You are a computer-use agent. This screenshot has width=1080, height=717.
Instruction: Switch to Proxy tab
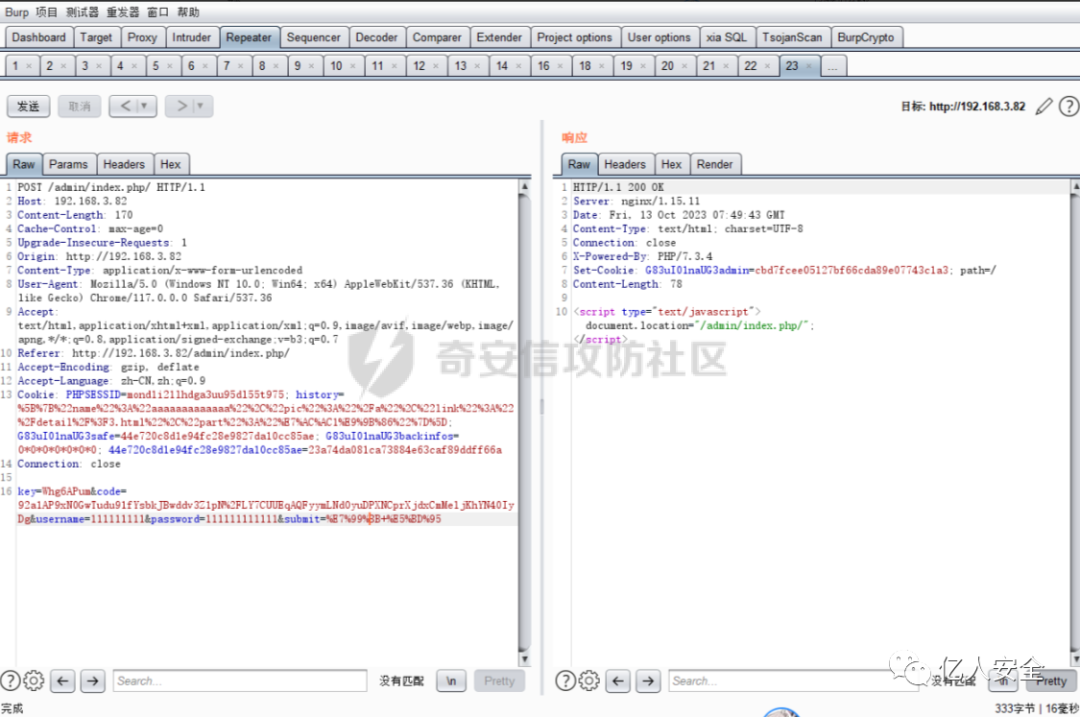click(142, 37)
